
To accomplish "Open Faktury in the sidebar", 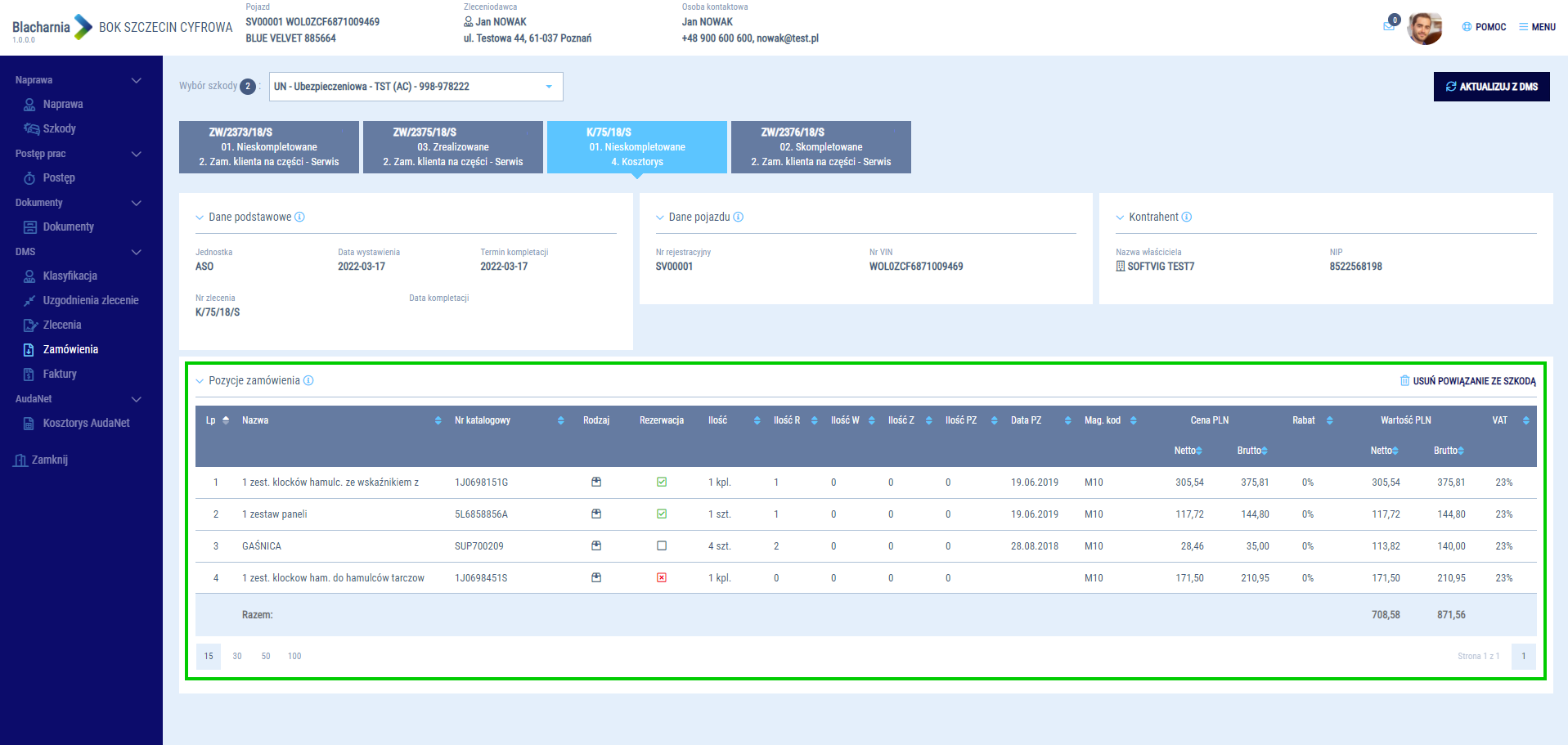I will coord(60,375).
